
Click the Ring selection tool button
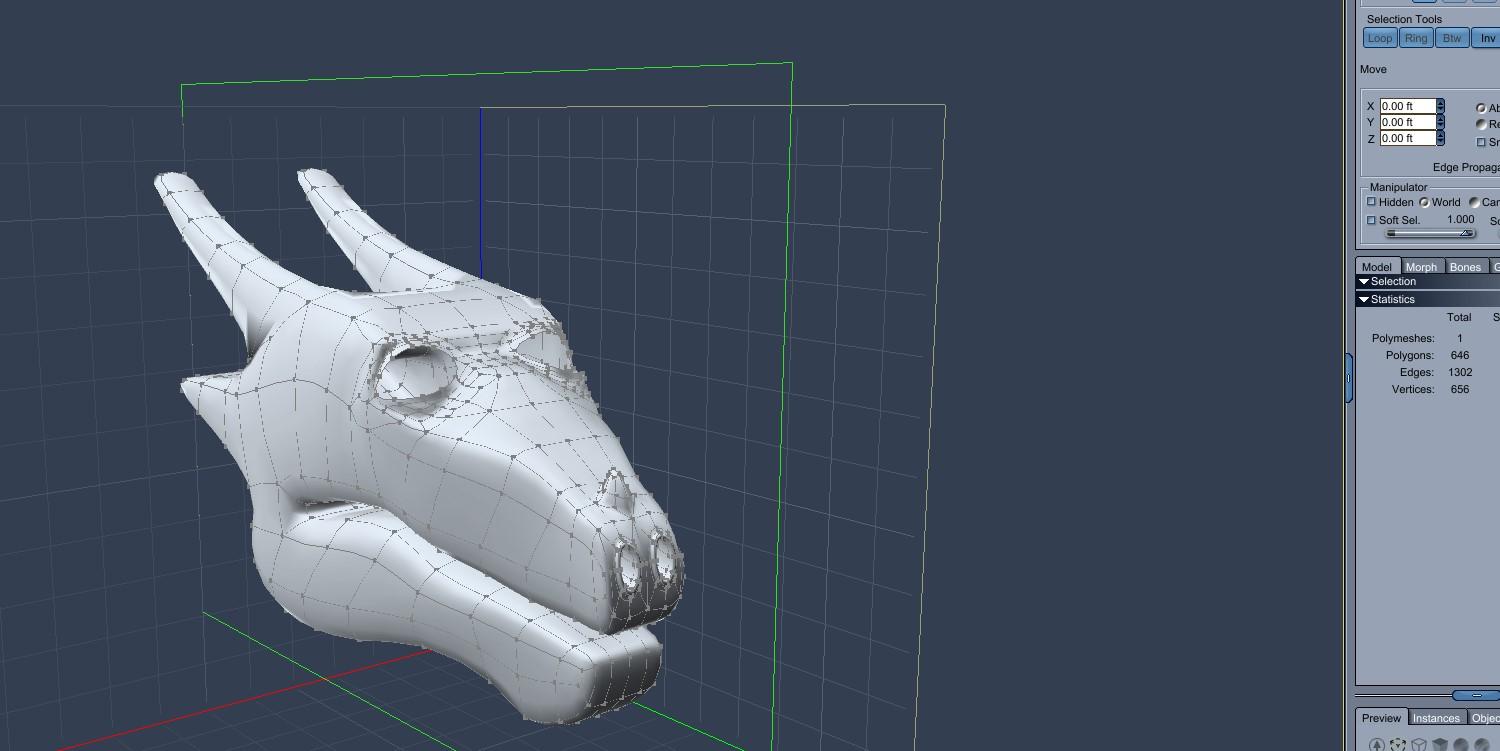[1416, 38]
